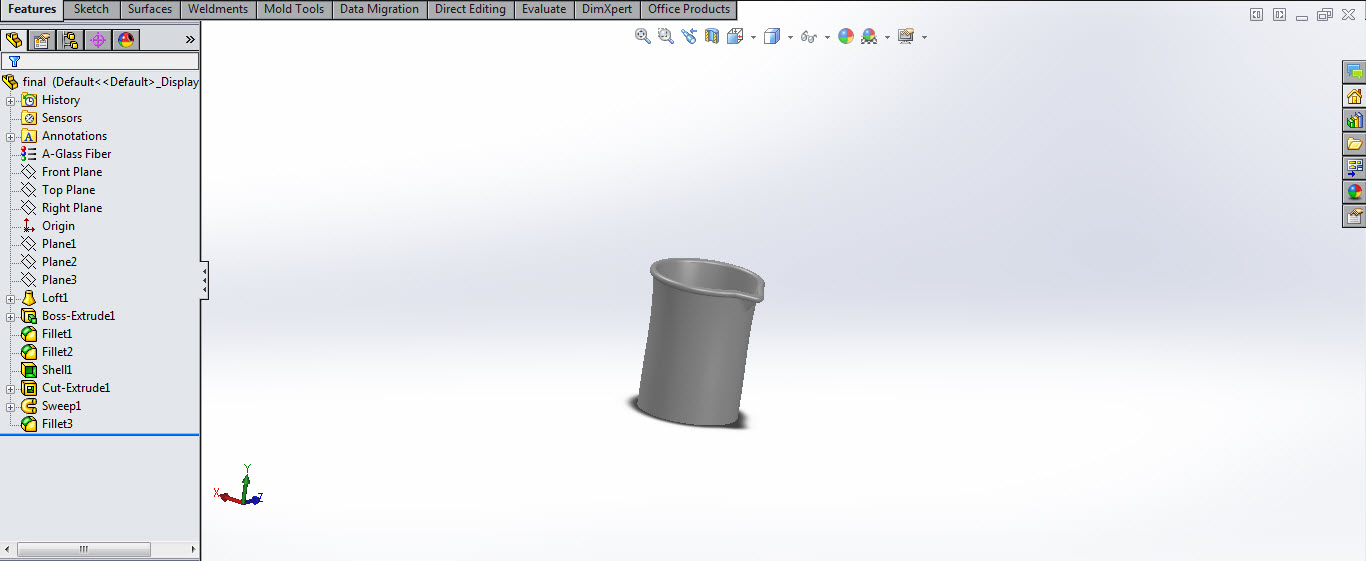Click the feature tree horizontal scrollbar
This screenshot has height=561, width=1366.
pos(100,549)
